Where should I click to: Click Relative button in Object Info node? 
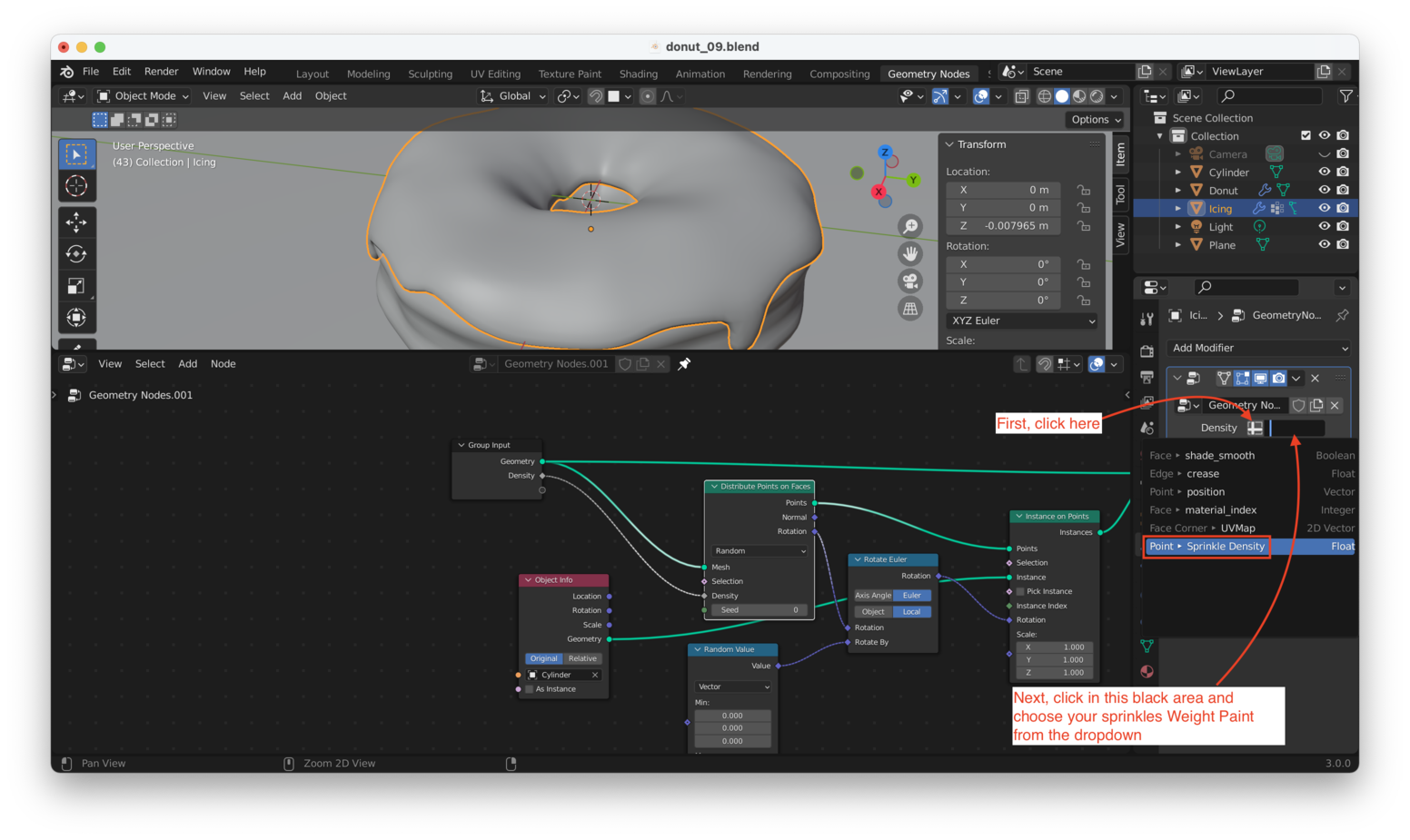pyautogui.click(x=582, y=658)
